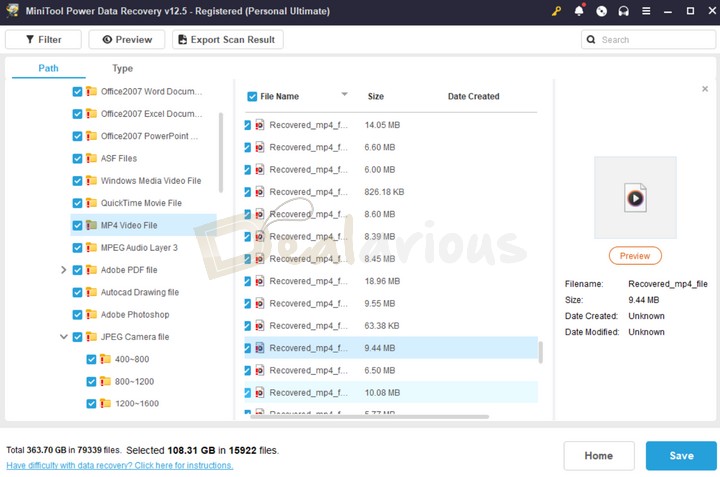Select the file sized 8.39 MB

pyautogui.click(x=391, y=236)
